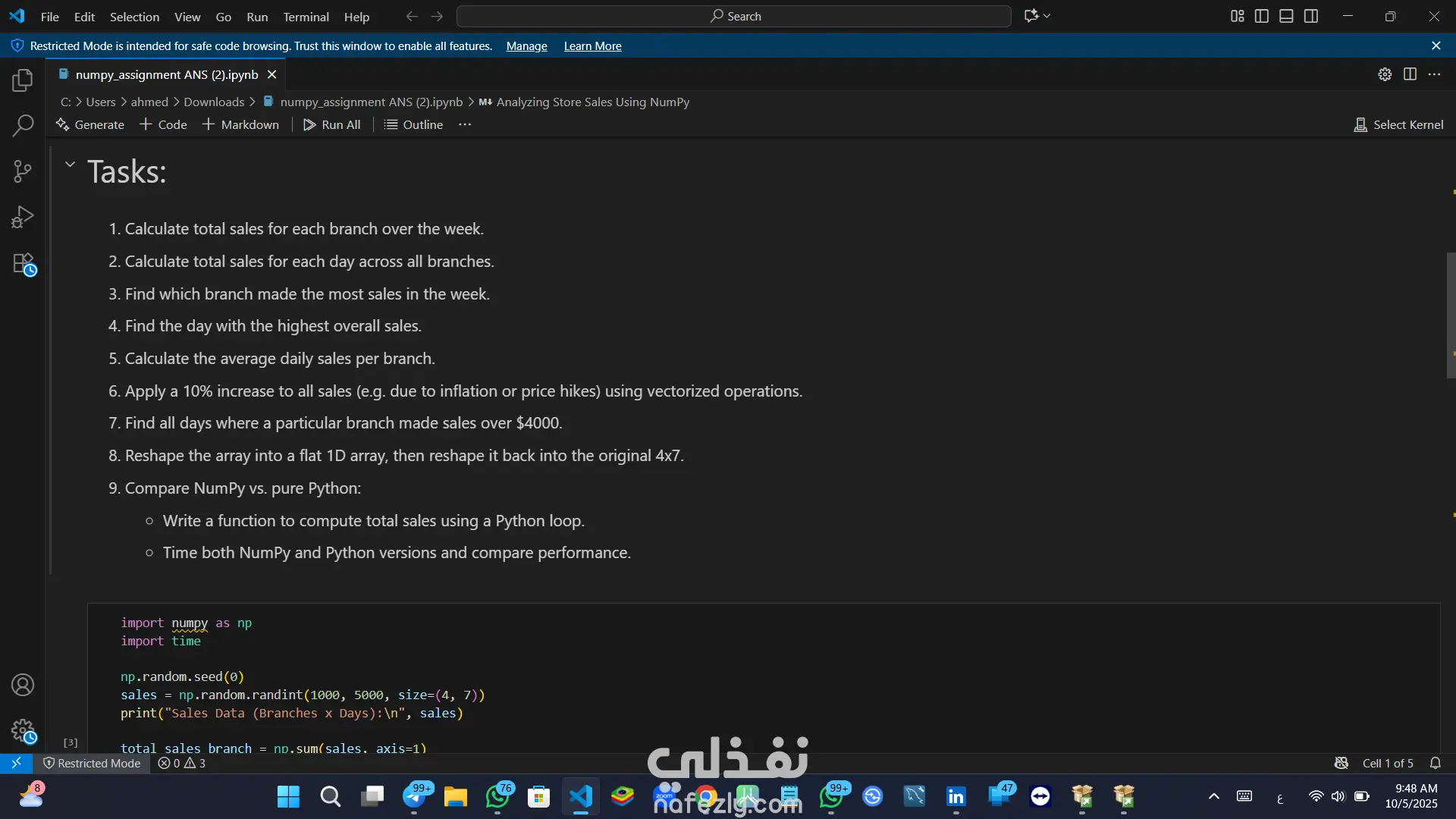
Task: Open the Explorer view in activity bar
Action: point(23,80)
